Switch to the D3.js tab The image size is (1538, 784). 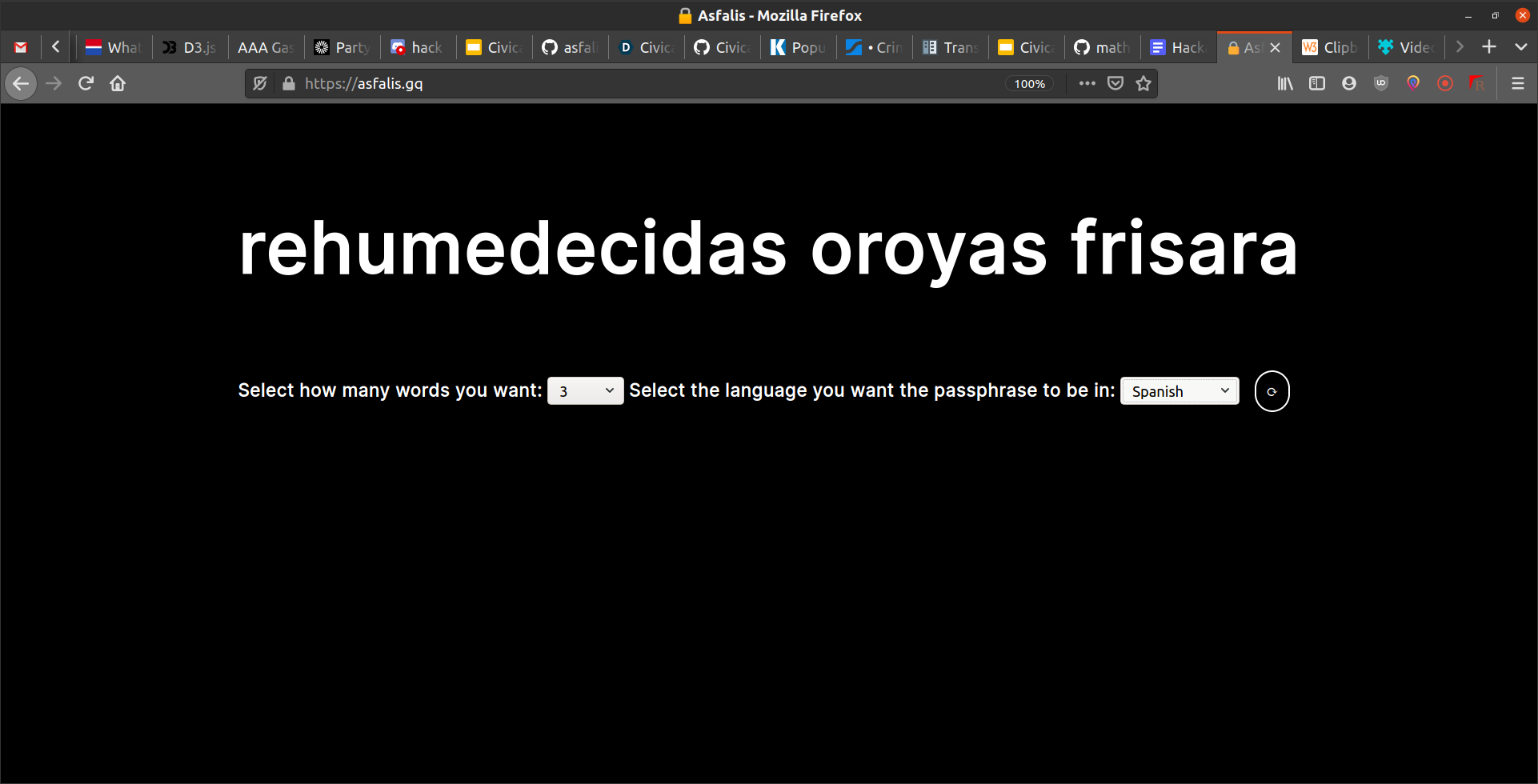click(190, 47)
